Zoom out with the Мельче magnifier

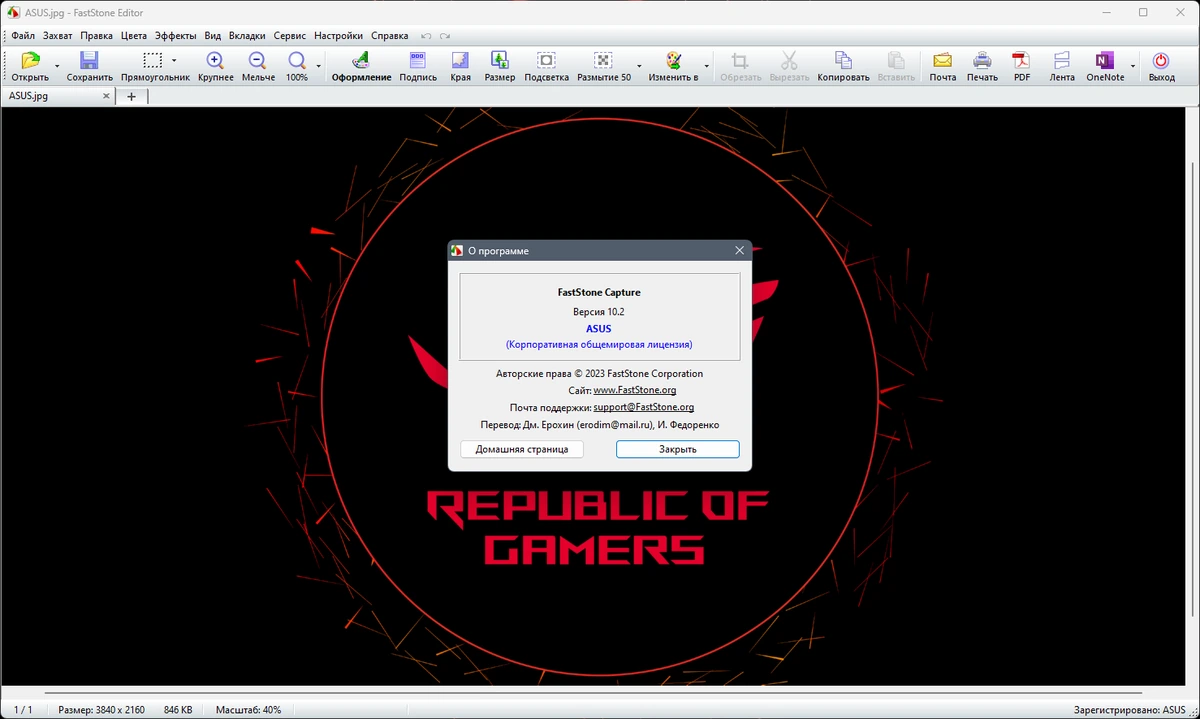coord(258,60)
